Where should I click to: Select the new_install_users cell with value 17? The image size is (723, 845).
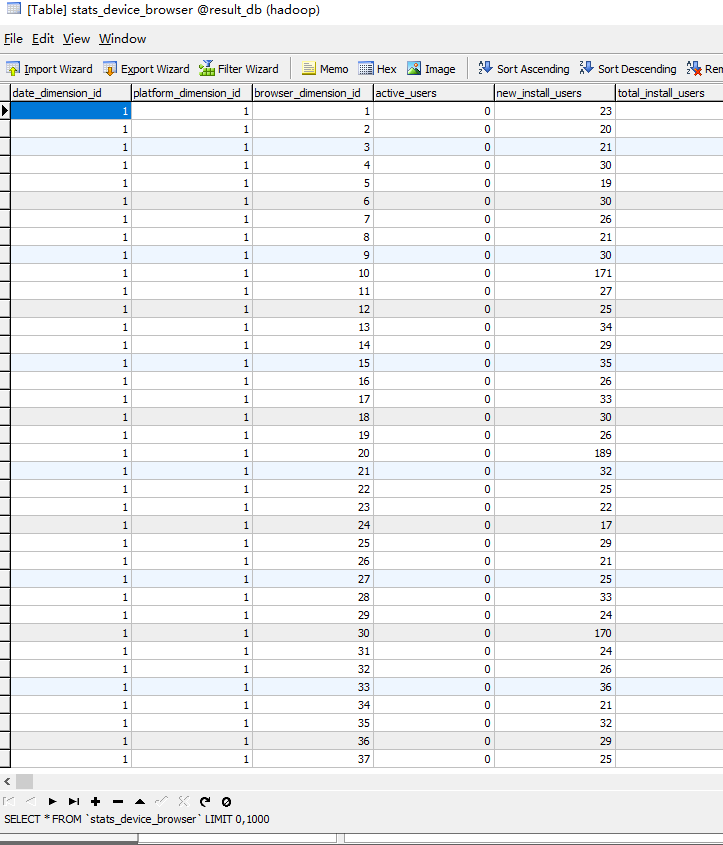coord(554,525)
